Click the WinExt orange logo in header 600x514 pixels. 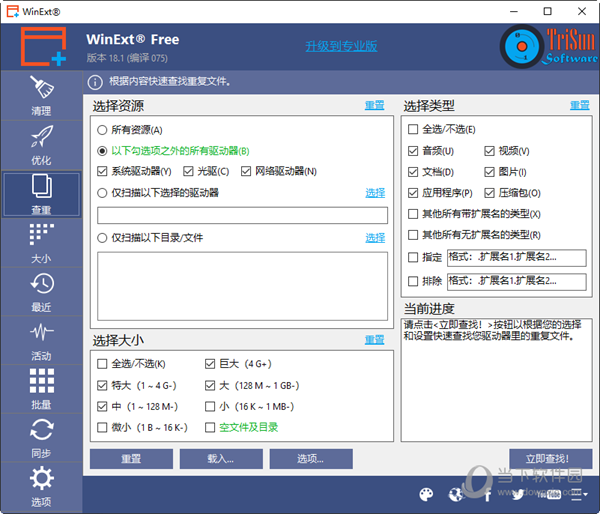(43, 46)
